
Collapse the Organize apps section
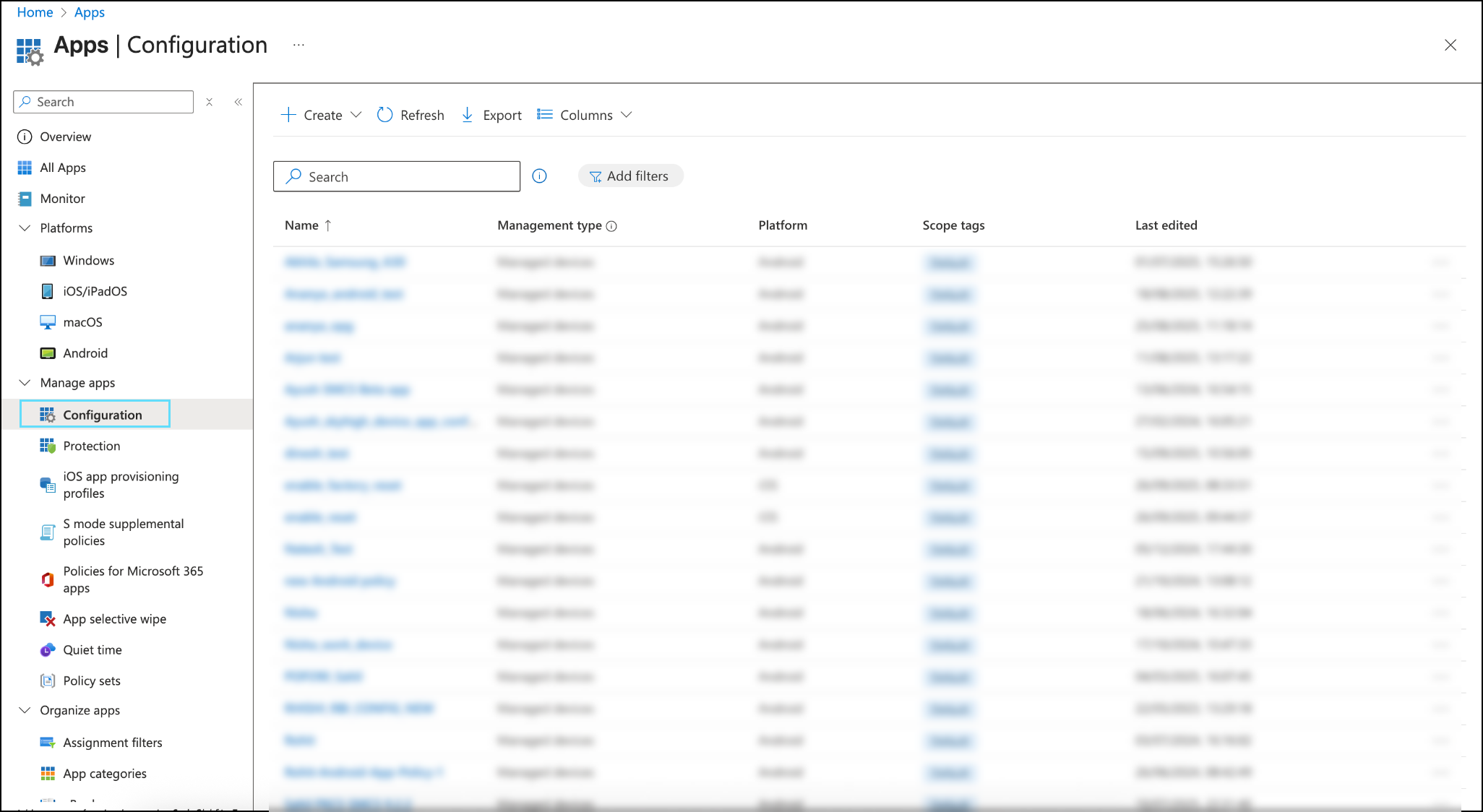25,710
